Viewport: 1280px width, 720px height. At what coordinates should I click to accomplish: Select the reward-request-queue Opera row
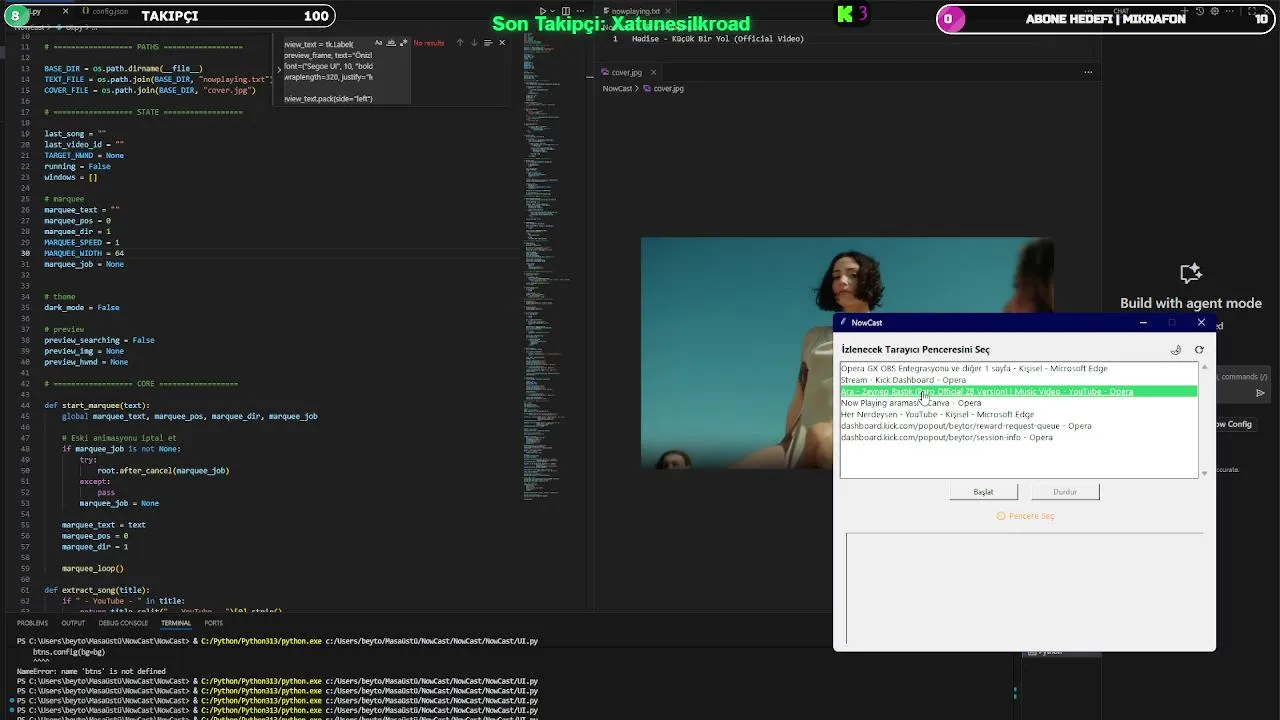point(1018,426)
